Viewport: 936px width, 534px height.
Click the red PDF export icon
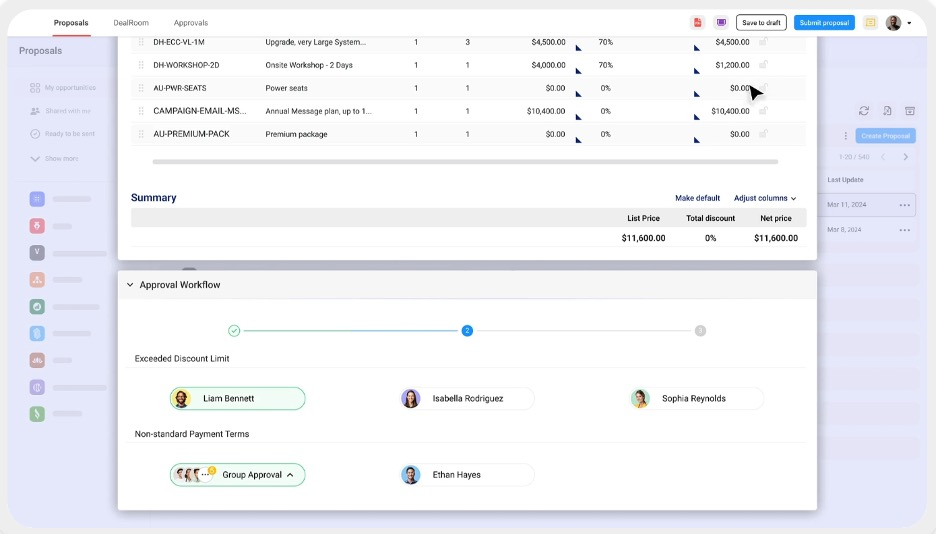pyautogui.click(x=697, y=23)
